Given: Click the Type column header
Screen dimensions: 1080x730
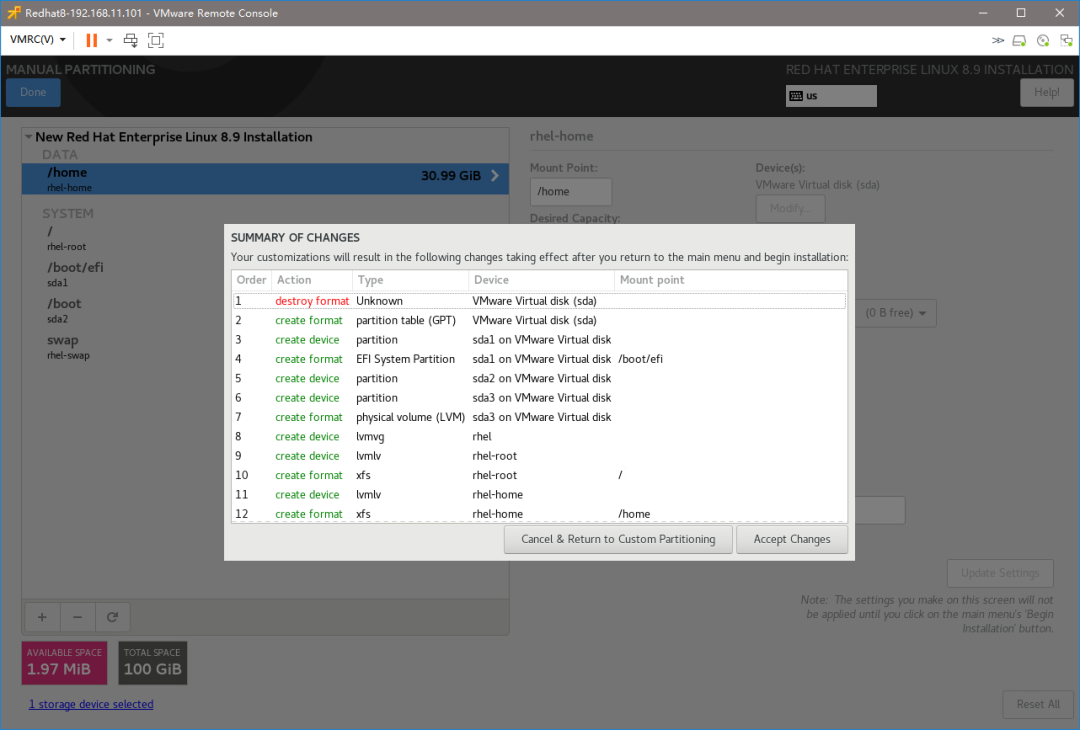Looking at the screenshot, I should pos(411,280).
